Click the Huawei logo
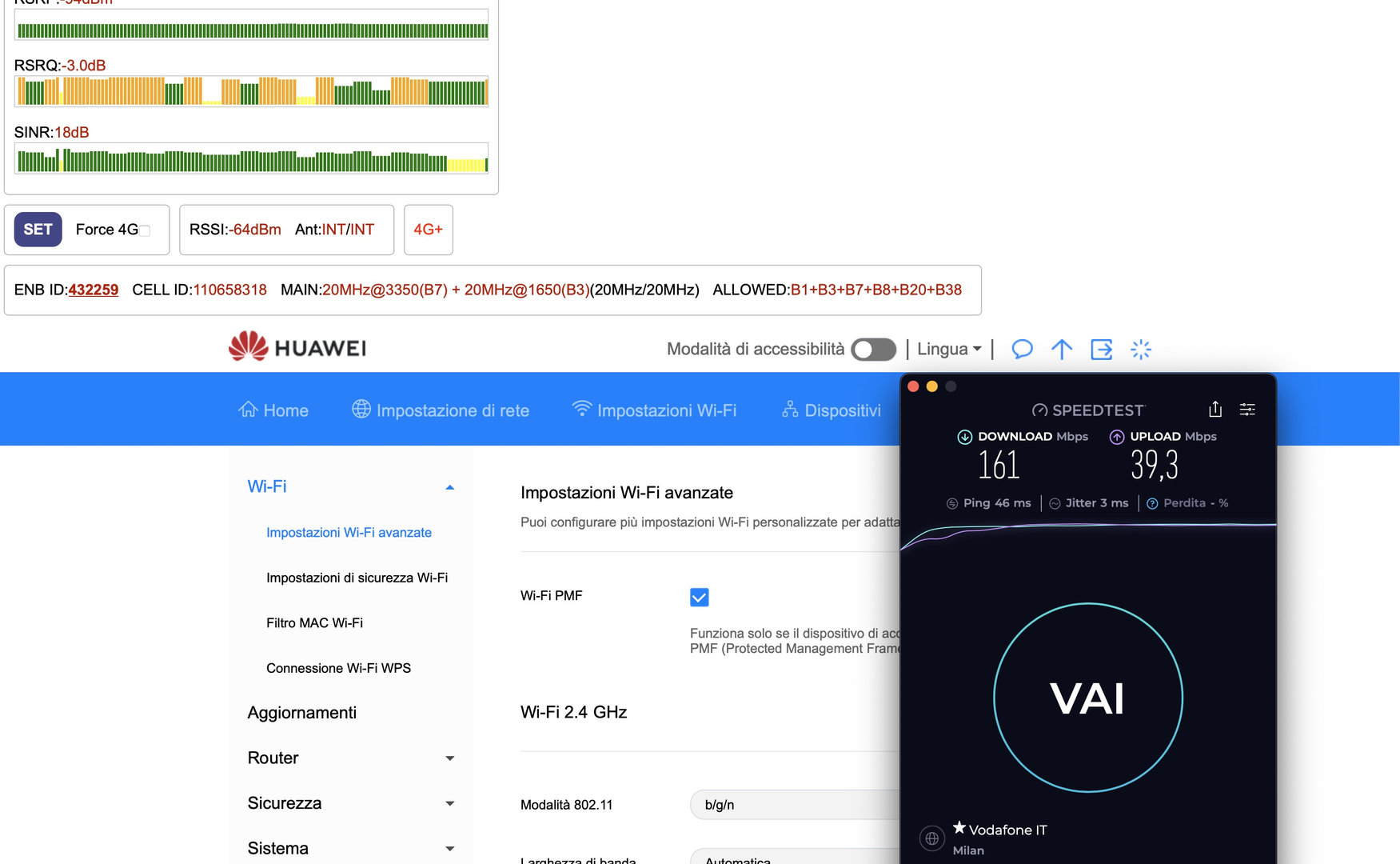Viewport: 1400px width, 864px height. [x=297, y=347]
